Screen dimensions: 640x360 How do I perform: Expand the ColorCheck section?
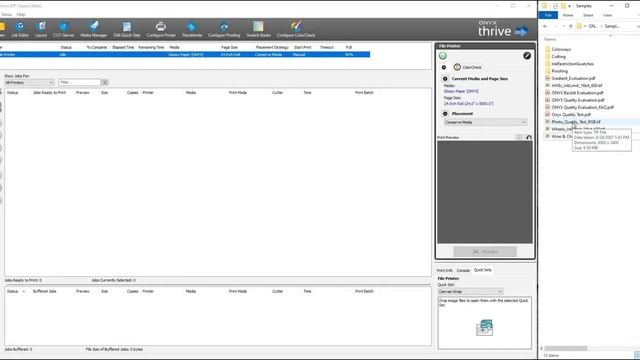pyautogui.click(x=444, y=67)
